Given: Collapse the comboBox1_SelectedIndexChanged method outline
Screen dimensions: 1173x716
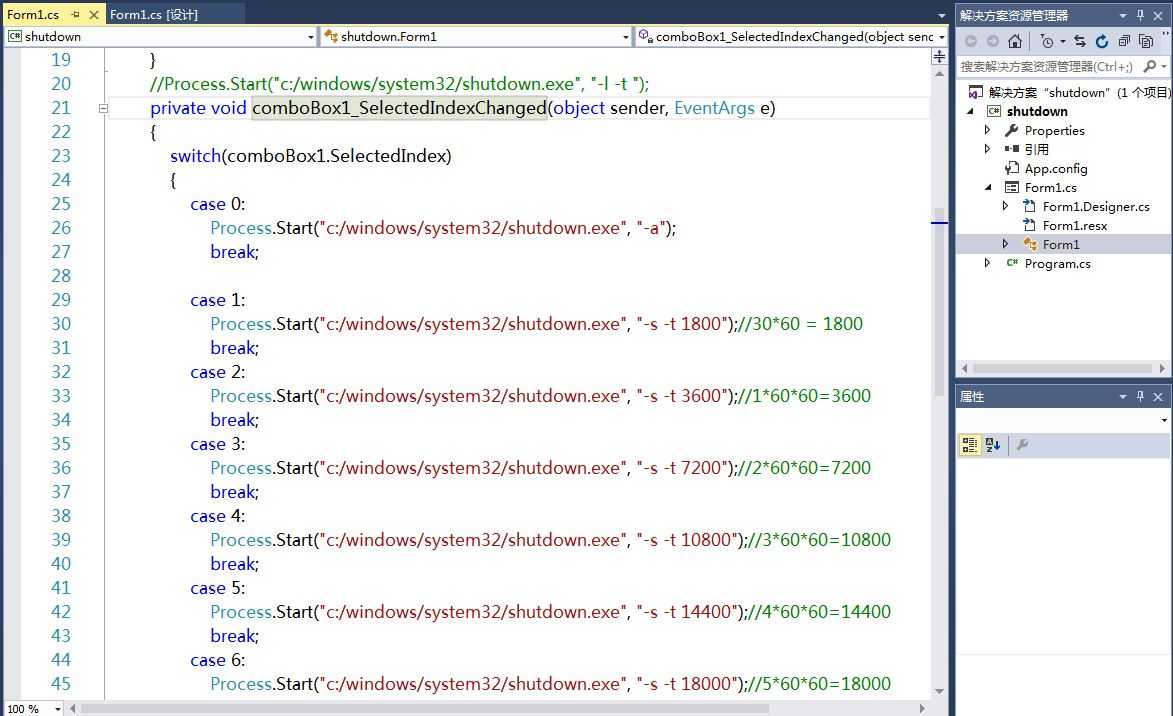Looking at the screenshot, I should coord(103,108).
